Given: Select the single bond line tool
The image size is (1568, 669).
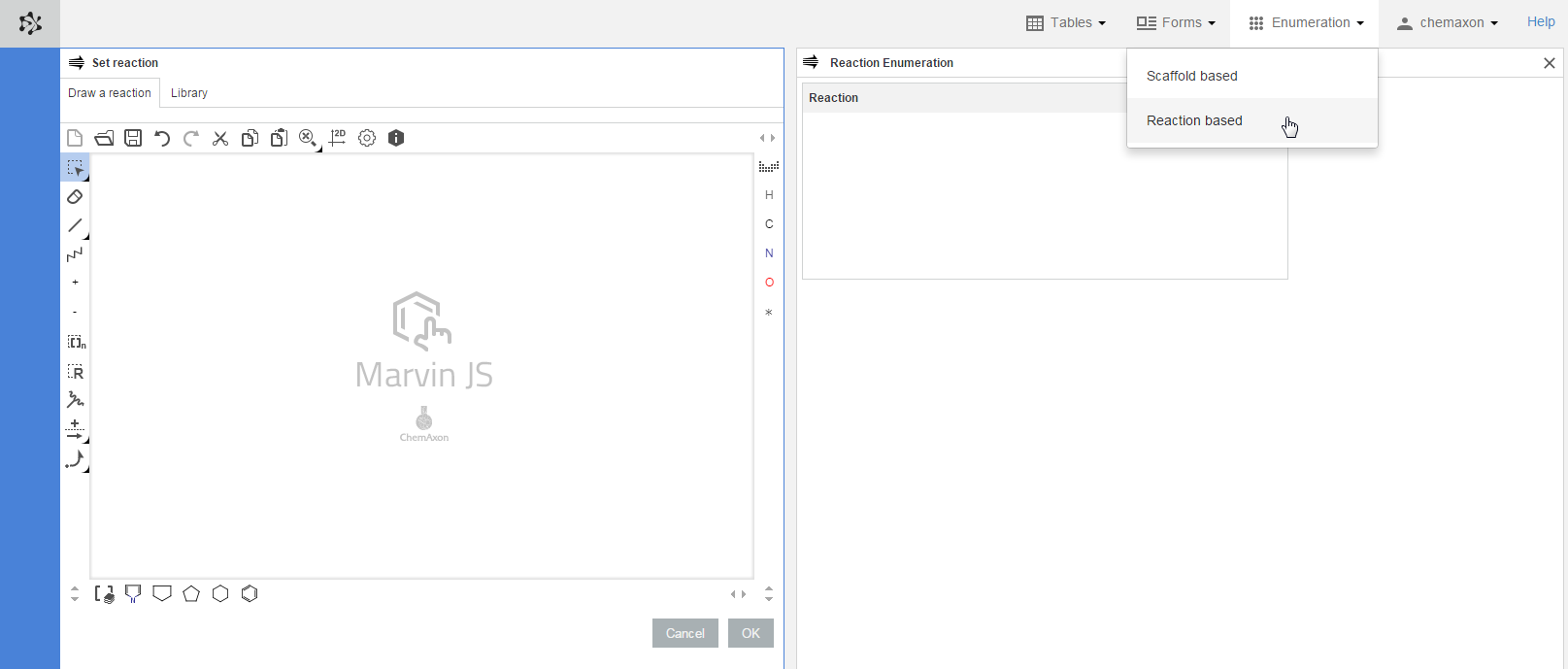Looking at the screenshot, I should tap(75, 225).
